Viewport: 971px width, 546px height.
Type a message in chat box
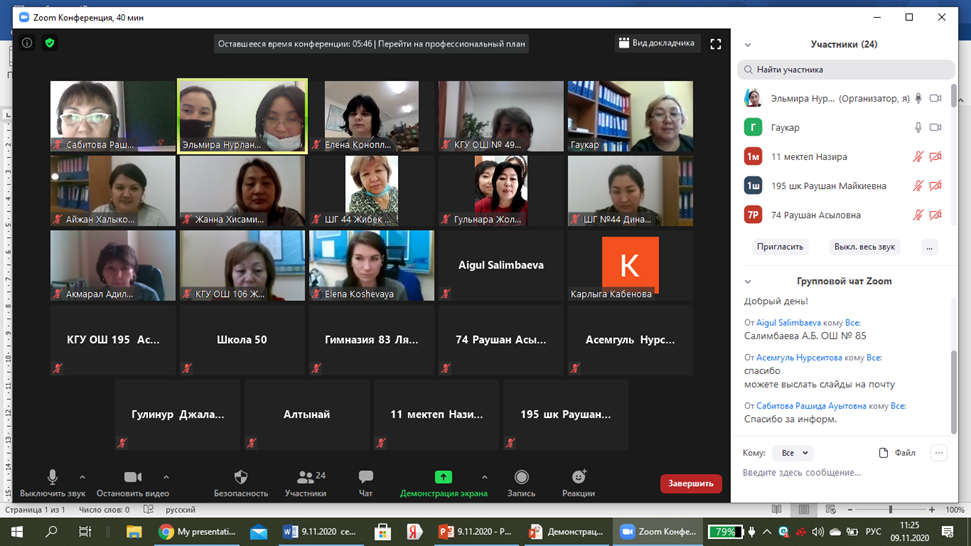[x=845, y=472]
